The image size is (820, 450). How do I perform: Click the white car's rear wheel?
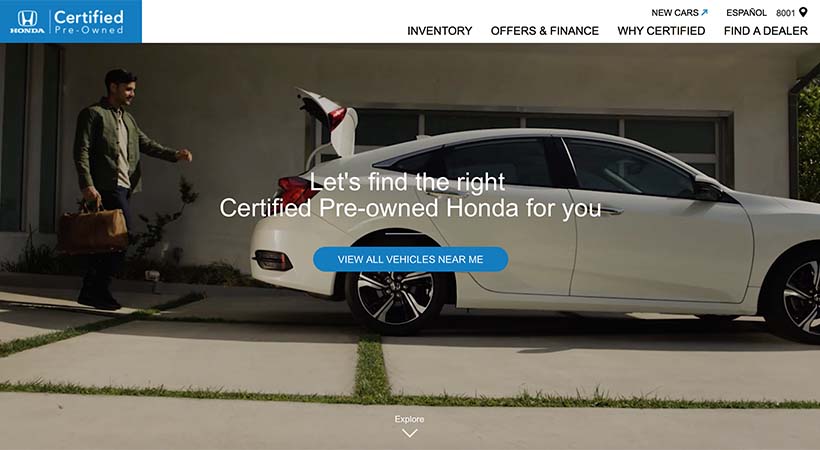tap(395, 296)
